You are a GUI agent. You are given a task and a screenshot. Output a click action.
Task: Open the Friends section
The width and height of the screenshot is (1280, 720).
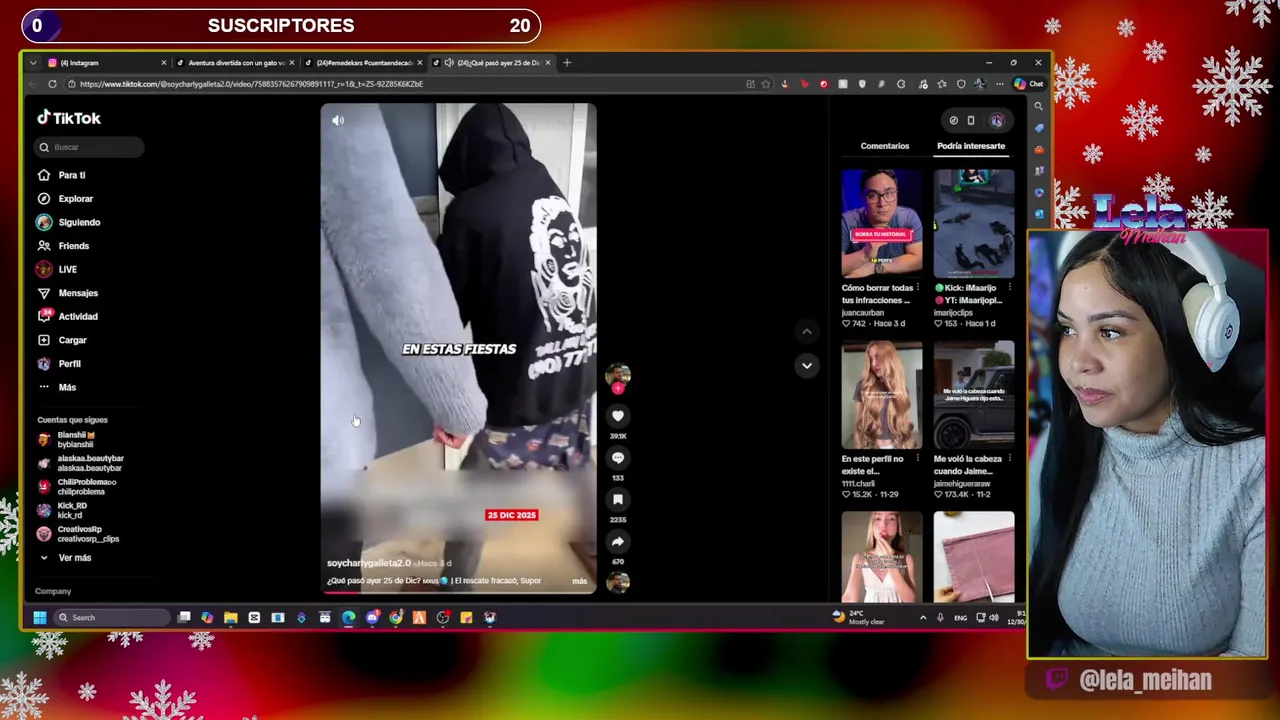click(64, 246)
